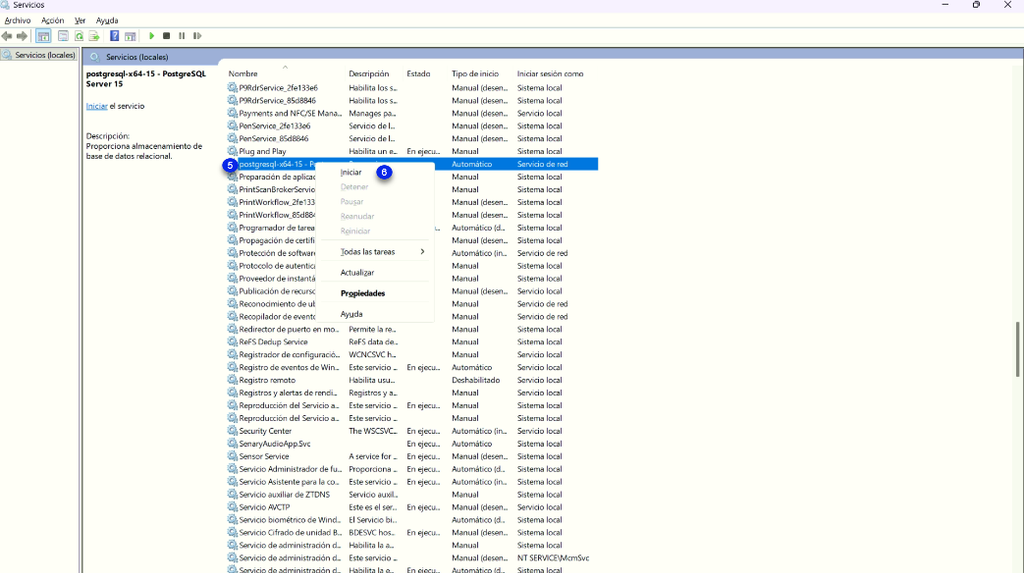Select the Registrador de configuración row
Screen dimensions: 1024x573
pos(412,355)
